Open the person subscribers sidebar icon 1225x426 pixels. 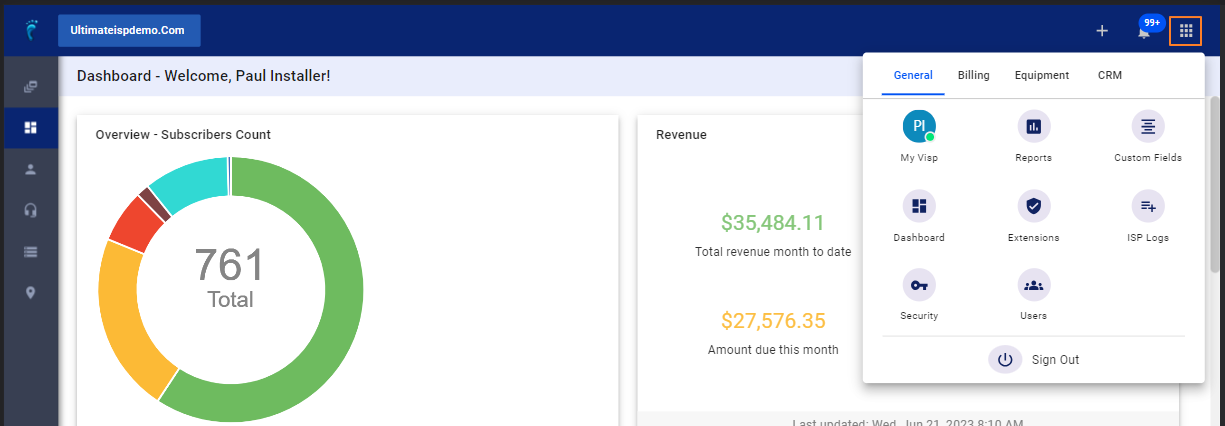pyautogui.click(x=31, y=169)
